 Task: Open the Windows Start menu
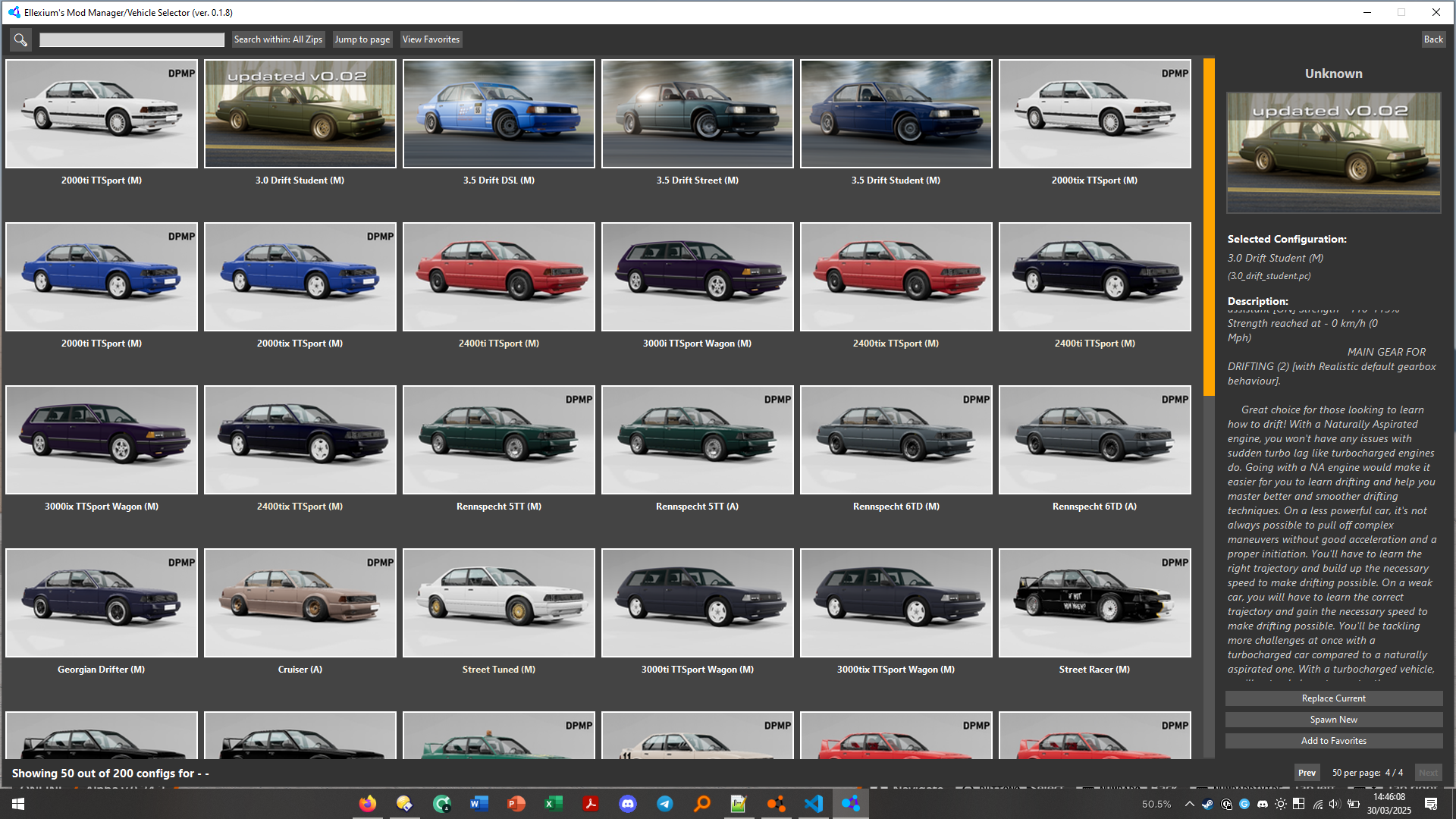tap(18, 804)
